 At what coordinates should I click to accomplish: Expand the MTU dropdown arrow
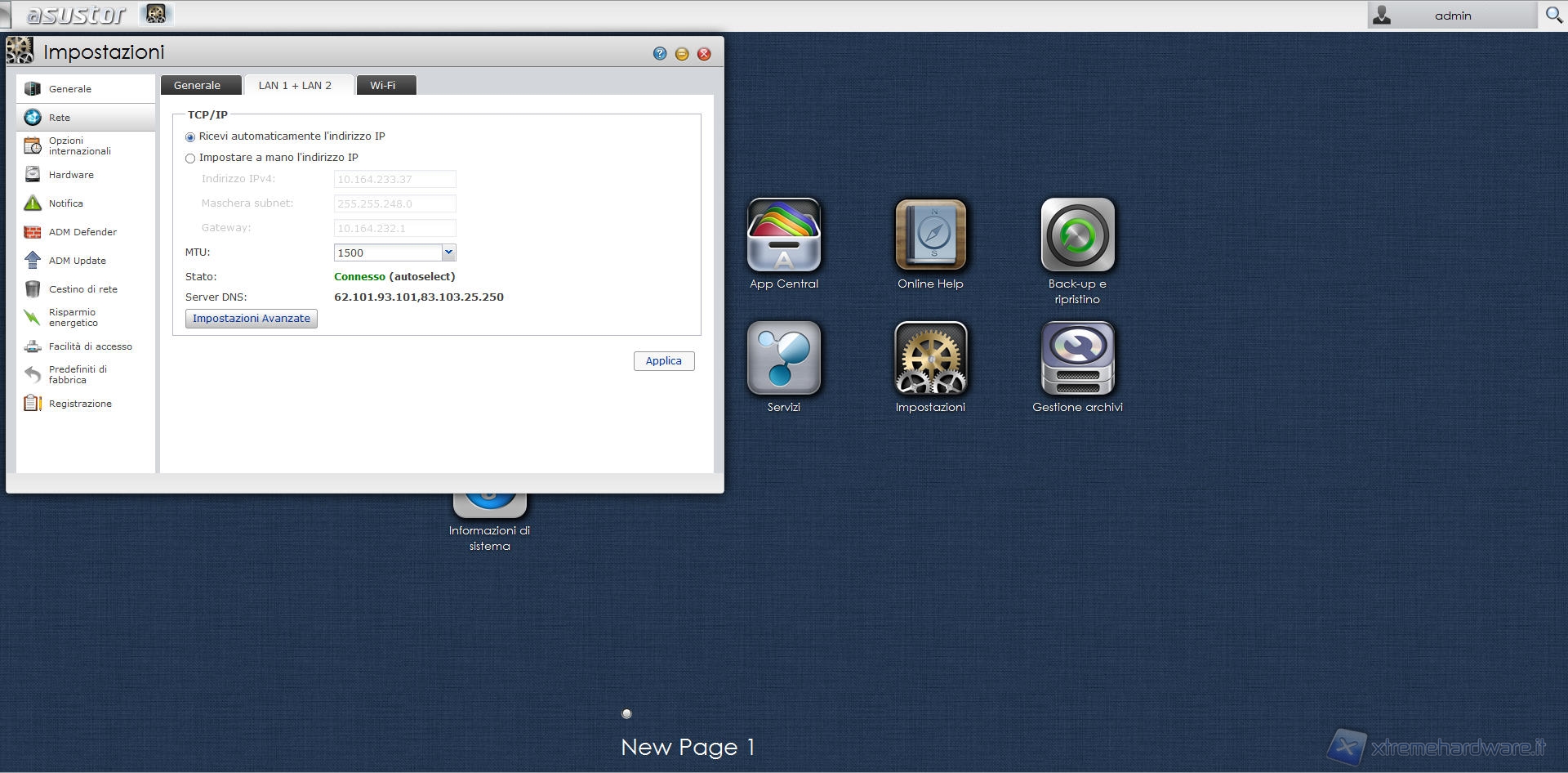[448, 252]
